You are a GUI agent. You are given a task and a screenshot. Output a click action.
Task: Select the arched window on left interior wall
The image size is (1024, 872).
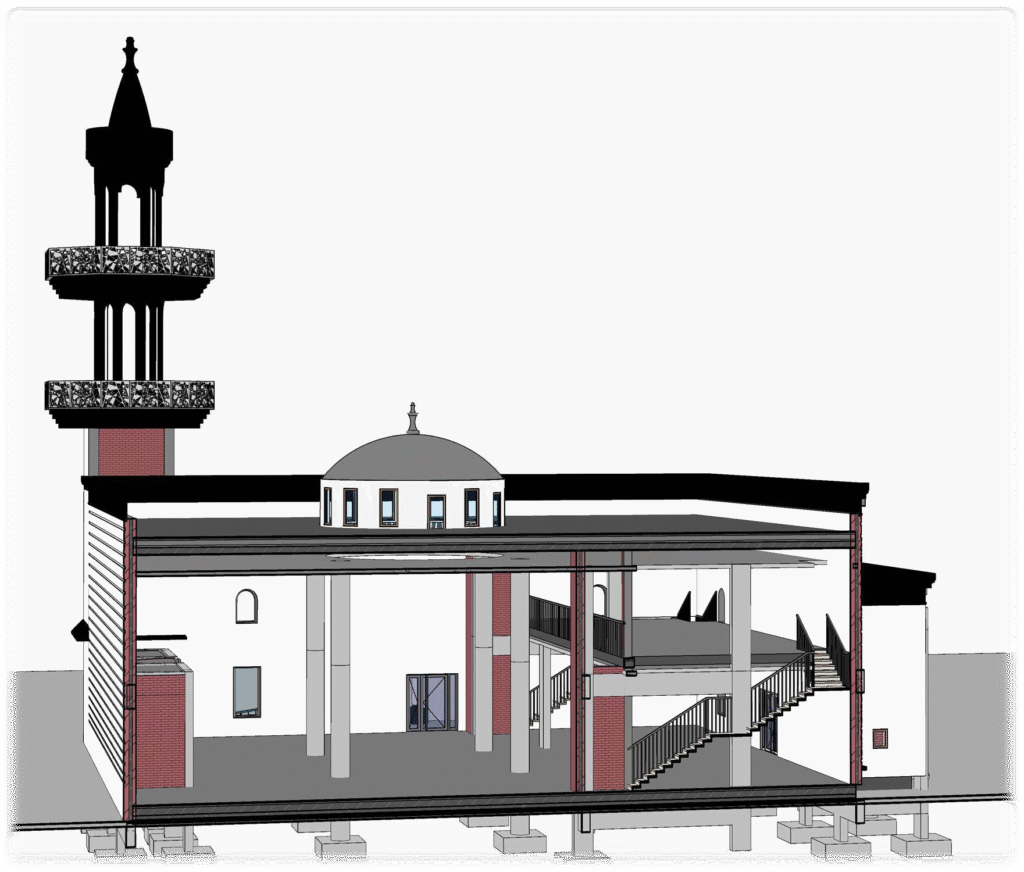(246, 606)
